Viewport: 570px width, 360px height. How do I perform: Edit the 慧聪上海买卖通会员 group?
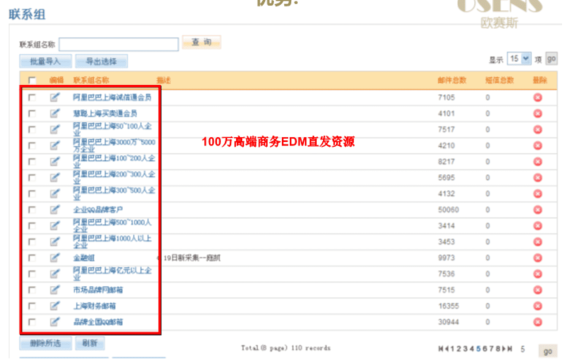(x=55, y=113)
